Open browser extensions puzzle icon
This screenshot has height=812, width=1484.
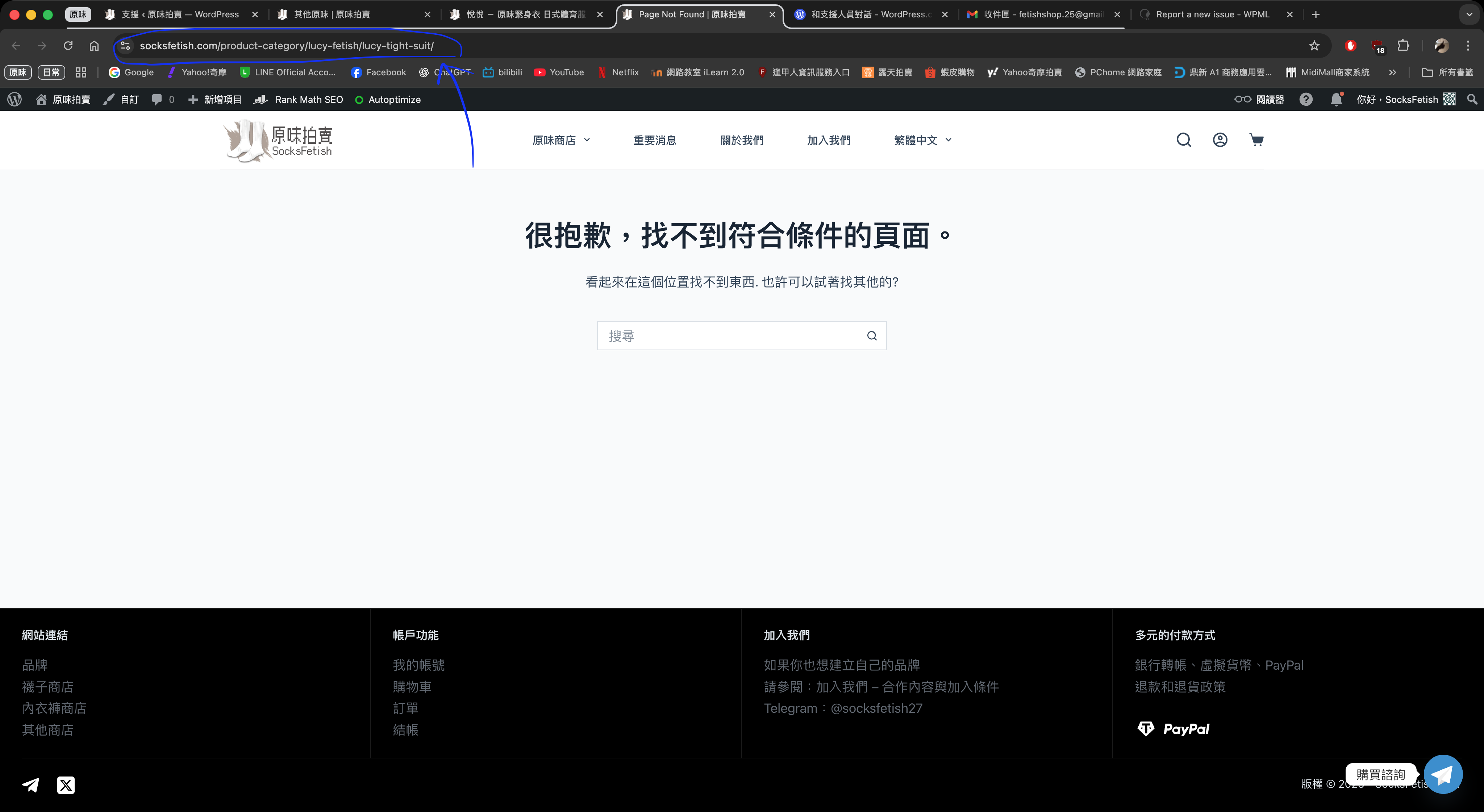coord(1403,46)
